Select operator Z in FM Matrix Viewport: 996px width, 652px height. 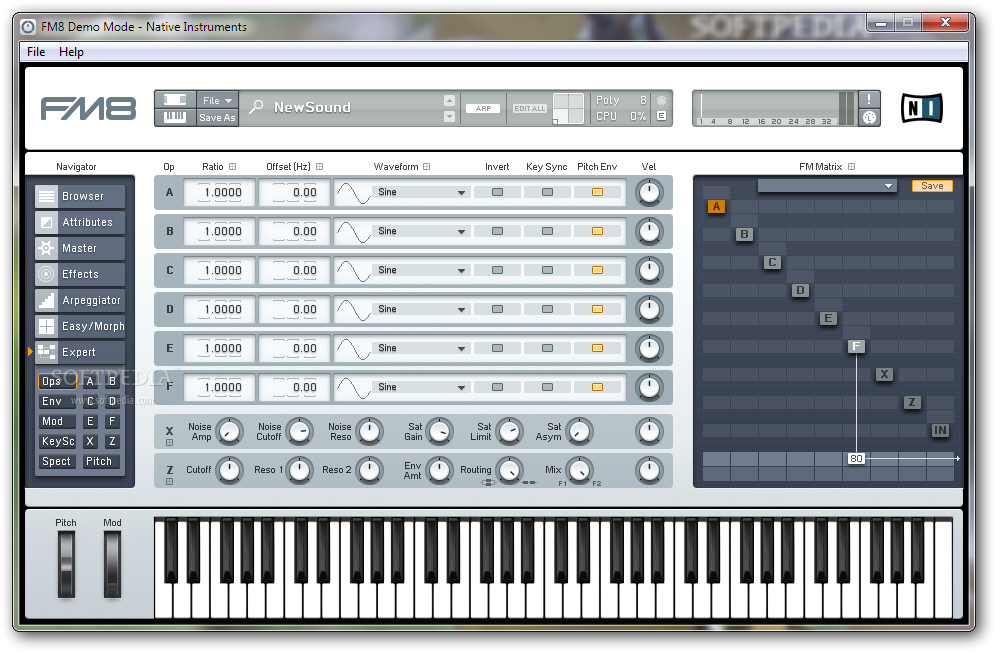point(912,402)
